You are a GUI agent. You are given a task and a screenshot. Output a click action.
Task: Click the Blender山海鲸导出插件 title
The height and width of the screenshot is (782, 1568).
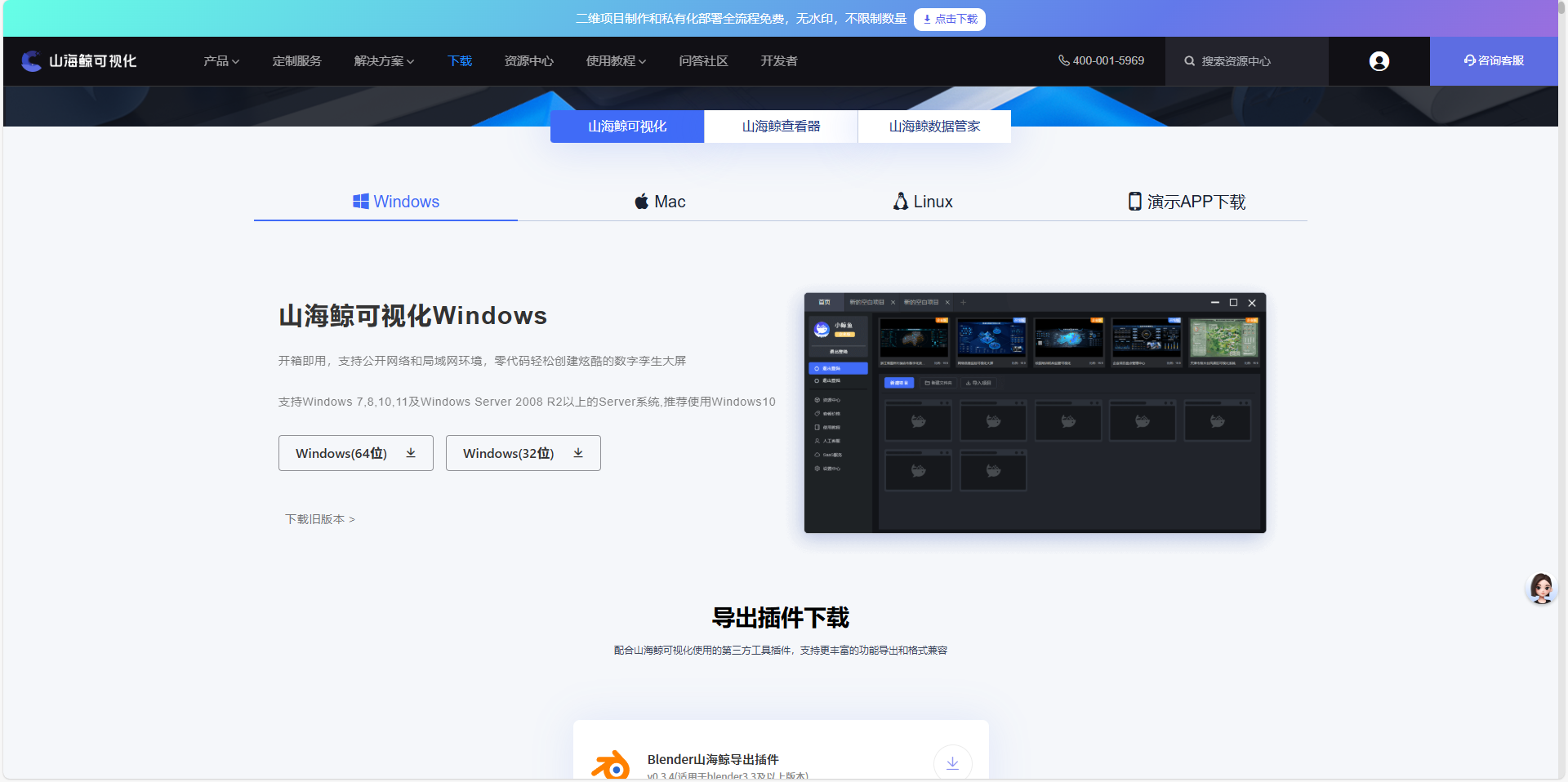(x=713, y=759)
